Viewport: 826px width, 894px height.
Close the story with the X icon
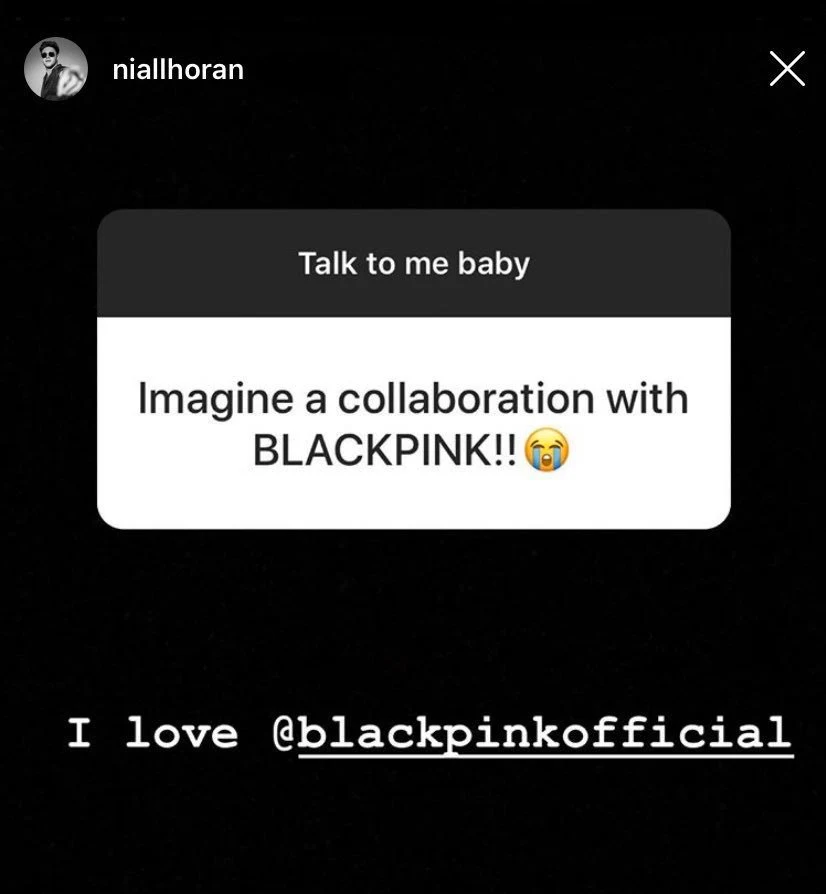(787, 68)
